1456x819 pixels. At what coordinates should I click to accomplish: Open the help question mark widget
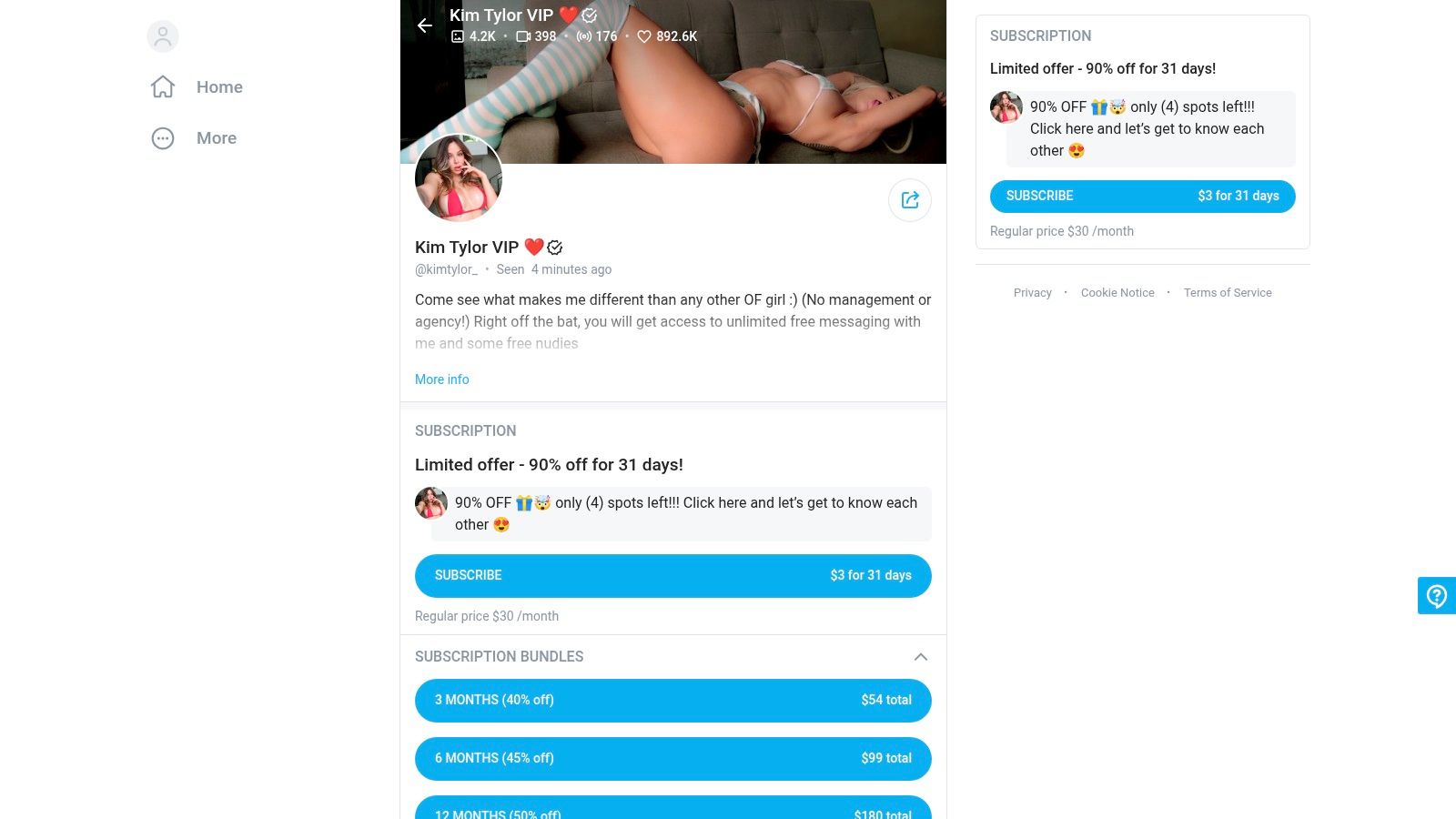coord(1437,596)
